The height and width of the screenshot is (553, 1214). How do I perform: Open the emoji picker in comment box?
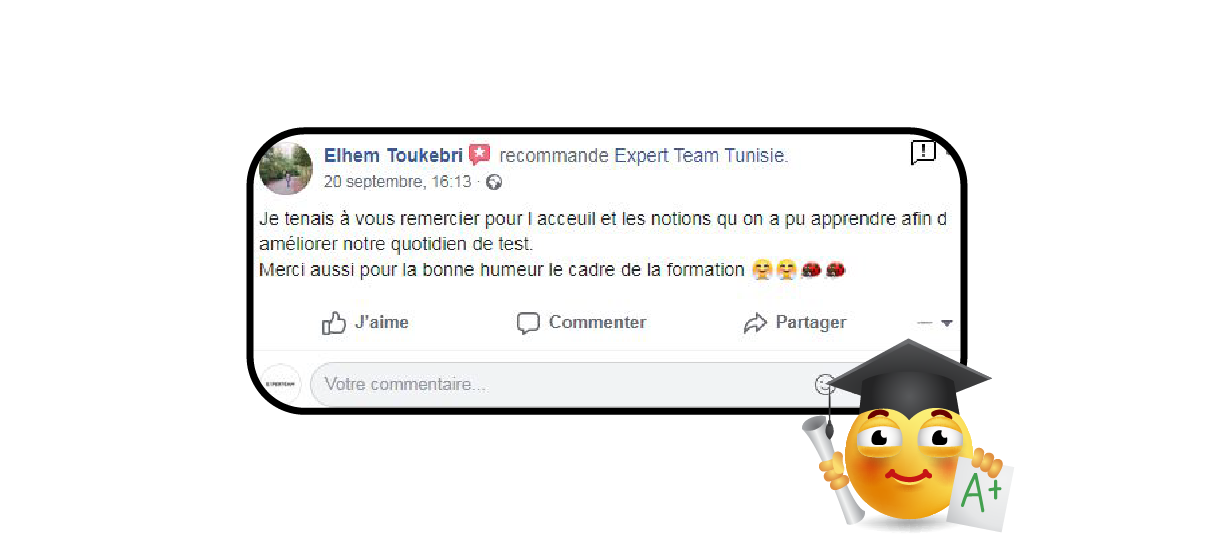[x=825, y=384]
